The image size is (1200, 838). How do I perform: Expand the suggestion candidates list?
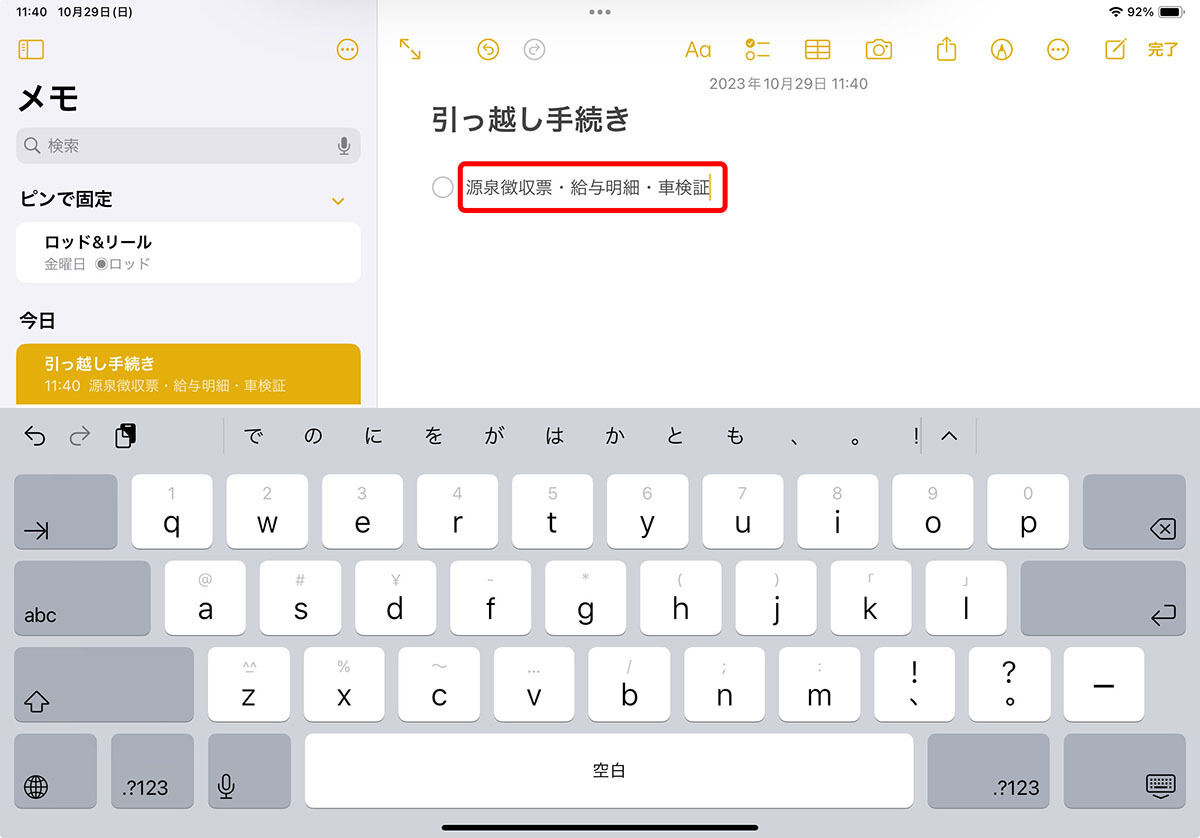point(949,436)
